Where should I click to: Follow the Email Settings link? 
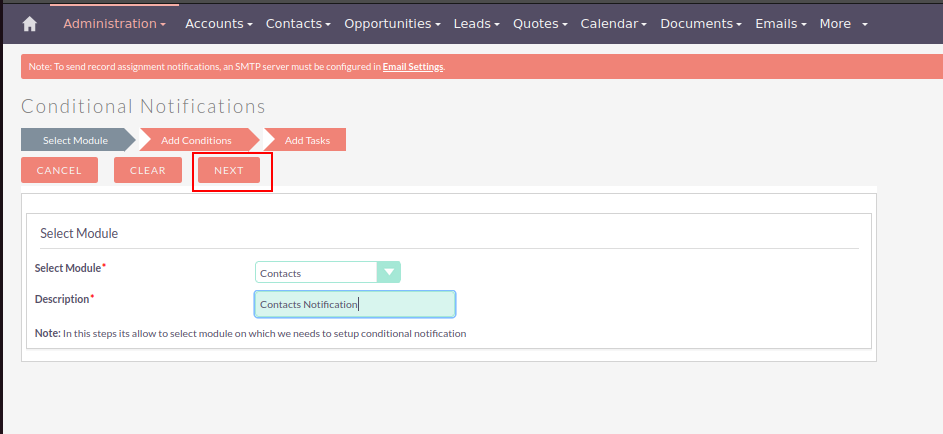coord(413,67)
